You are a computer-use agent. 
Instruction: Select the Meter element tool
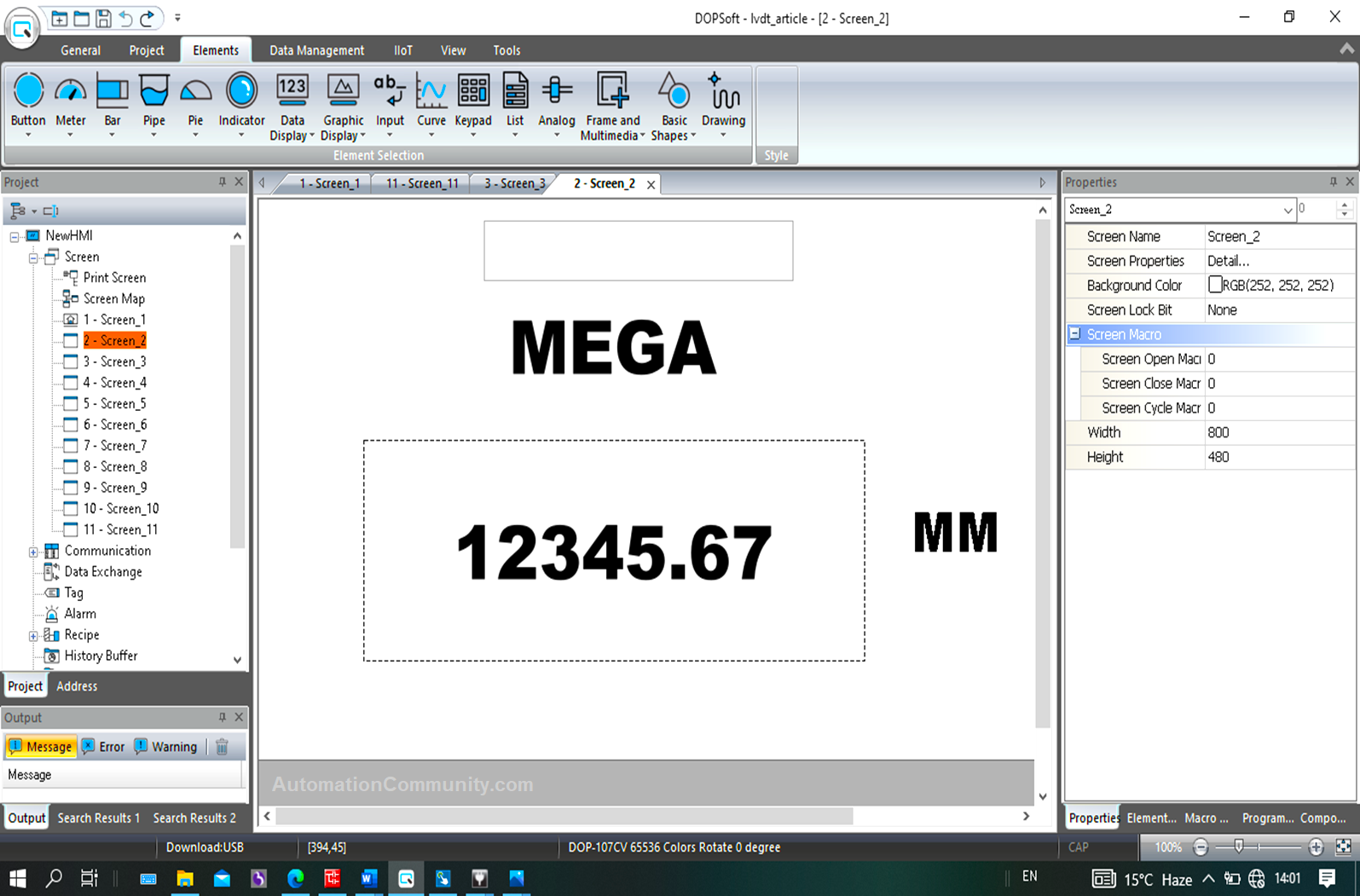(x=70, y=94)
